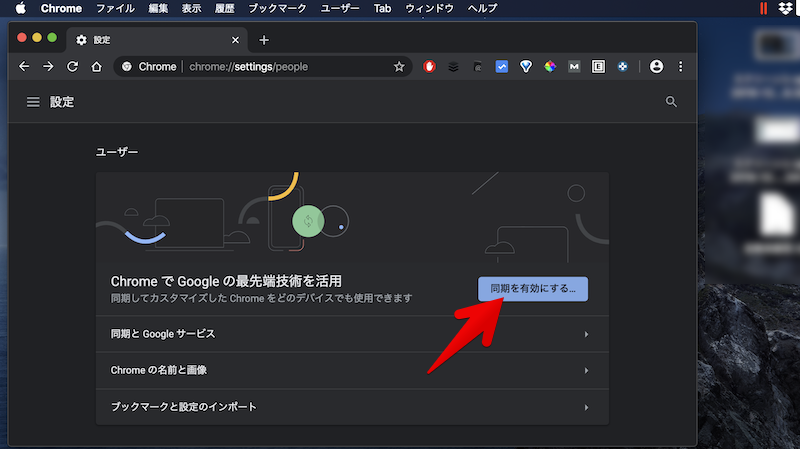The height and width of the screenshot is (449, 800).
Task: Click the red hand blocker extension icon
Action: click(x=430, y=67)
